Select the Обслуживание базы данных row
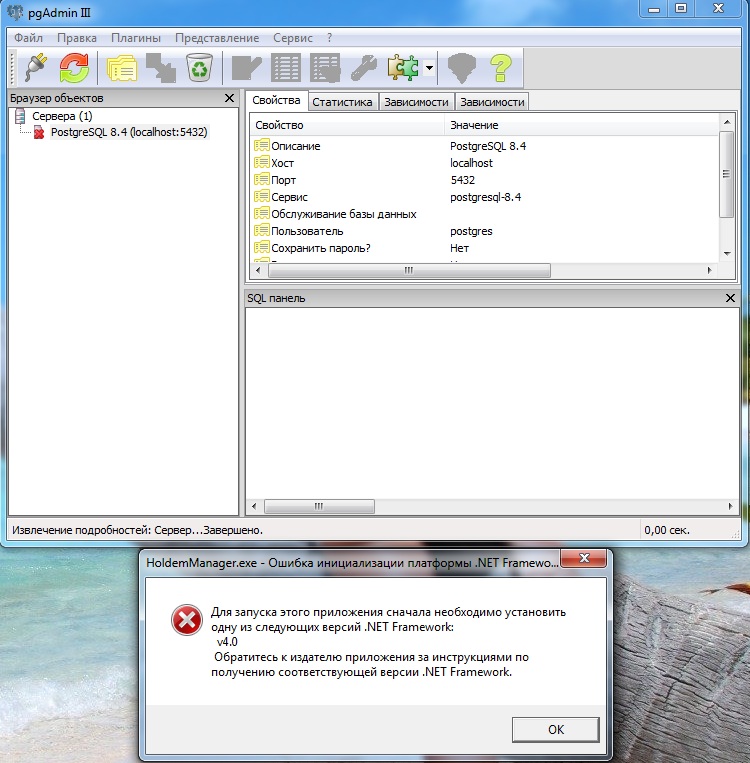Image resolution: width=750 pixels, height=763 pixels. click(485, 214)
